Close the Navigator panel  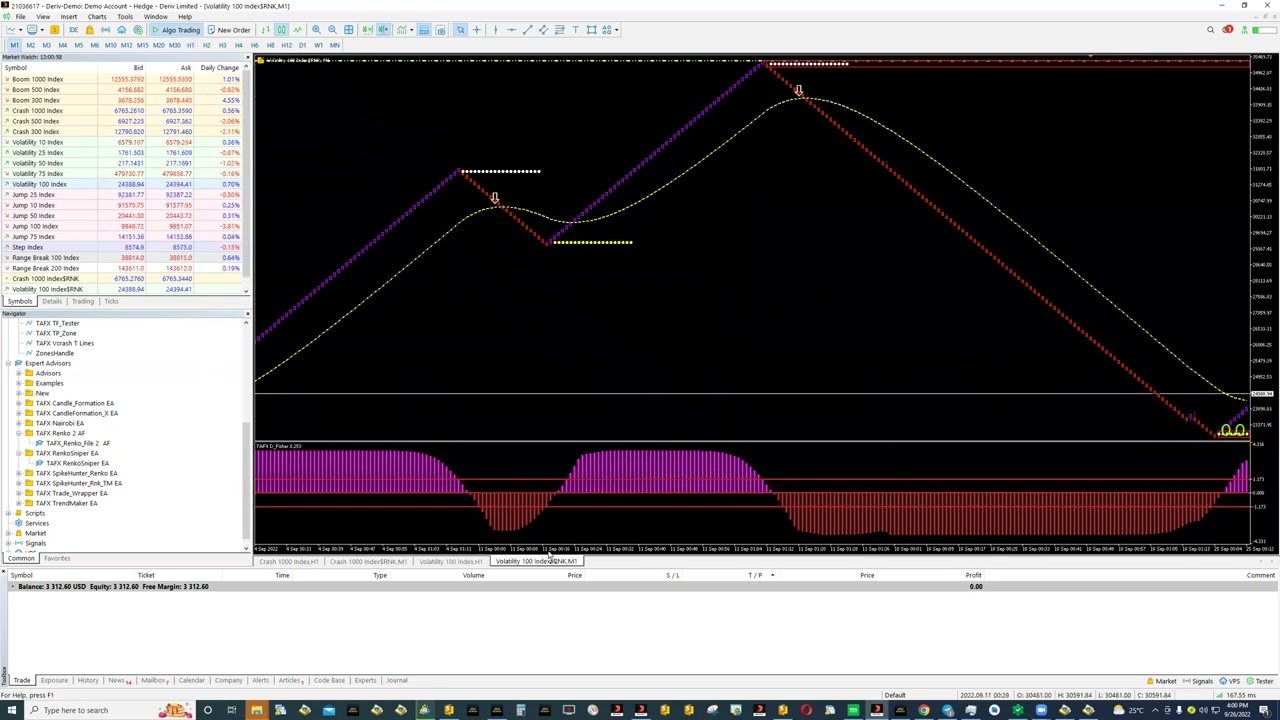(x=247, y=314)
